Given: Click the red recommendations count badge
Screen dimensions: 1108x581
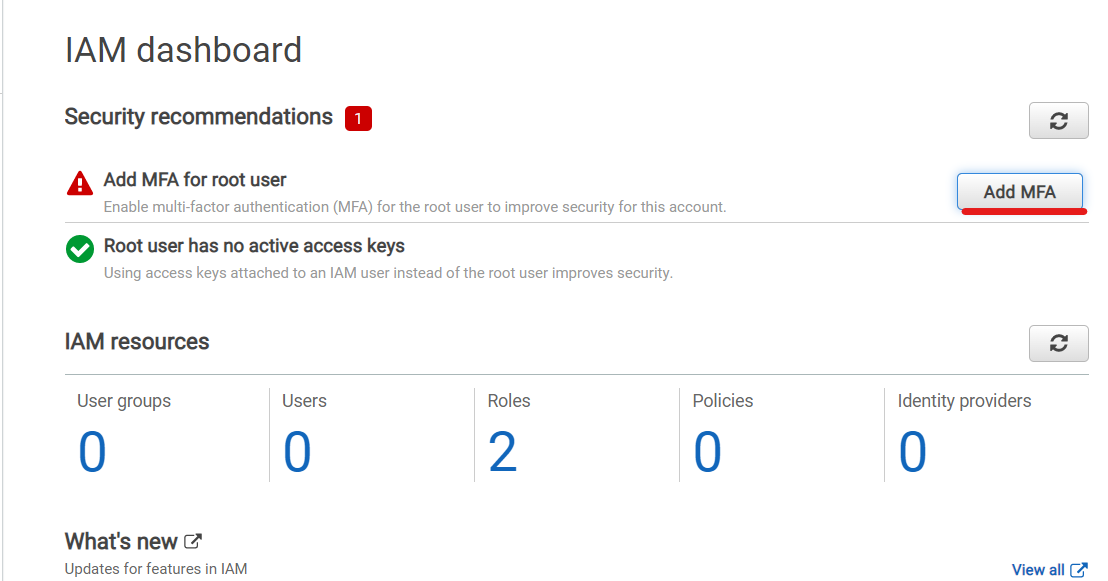Looking at the screenshot, I should pos(358,119).
